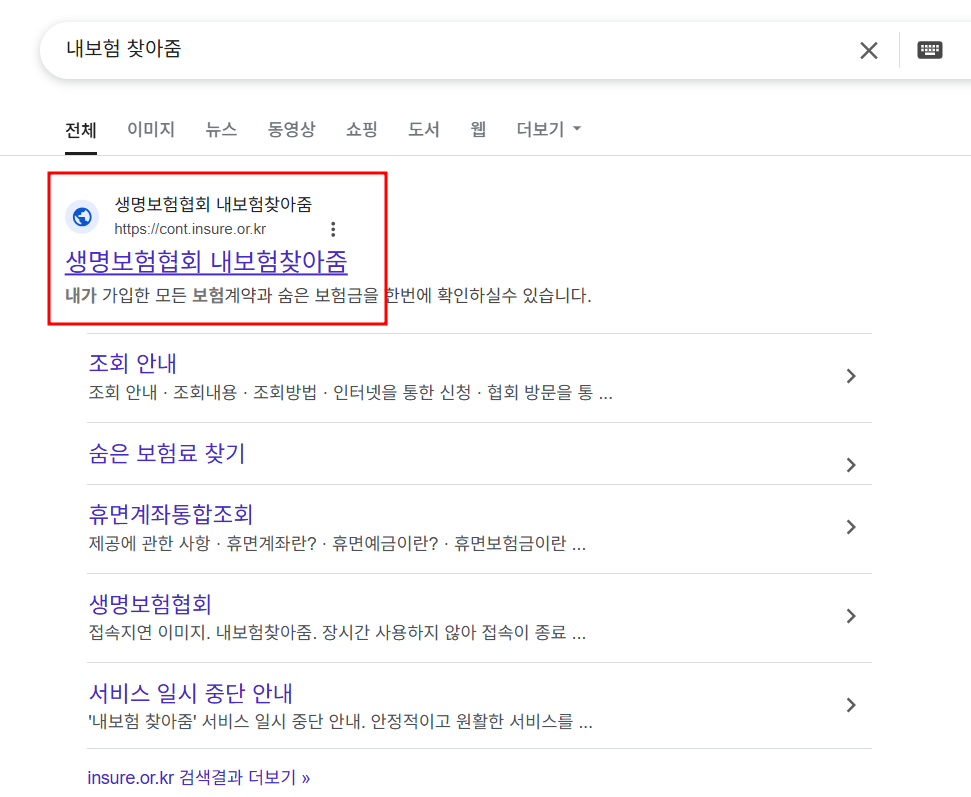The height and width of the screenshot is (797, 971).
Task: Click insure.or.kr 검색결과 더보기 link
Action: pos(198,777)
